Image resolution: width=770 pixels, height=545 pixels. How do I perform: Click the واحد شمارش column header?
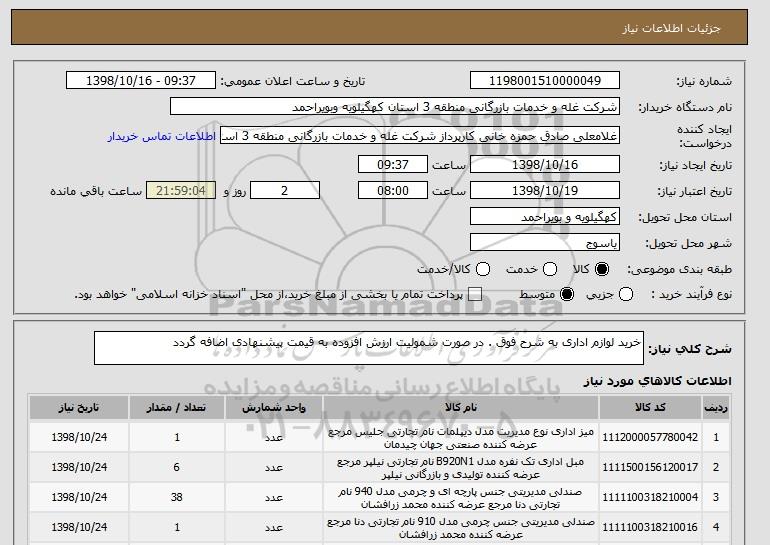point(274,407)
